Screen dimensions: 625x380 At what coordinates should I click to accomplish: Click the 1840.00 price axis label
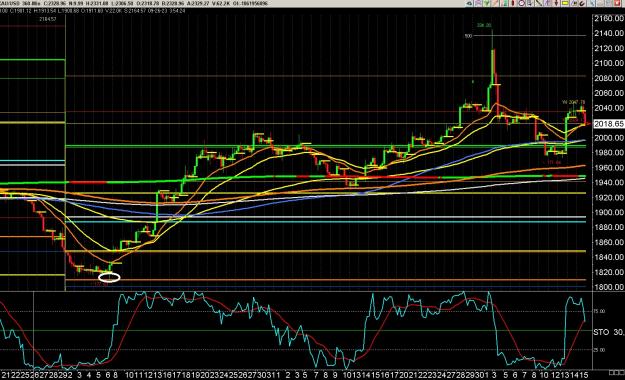point(609,257)
